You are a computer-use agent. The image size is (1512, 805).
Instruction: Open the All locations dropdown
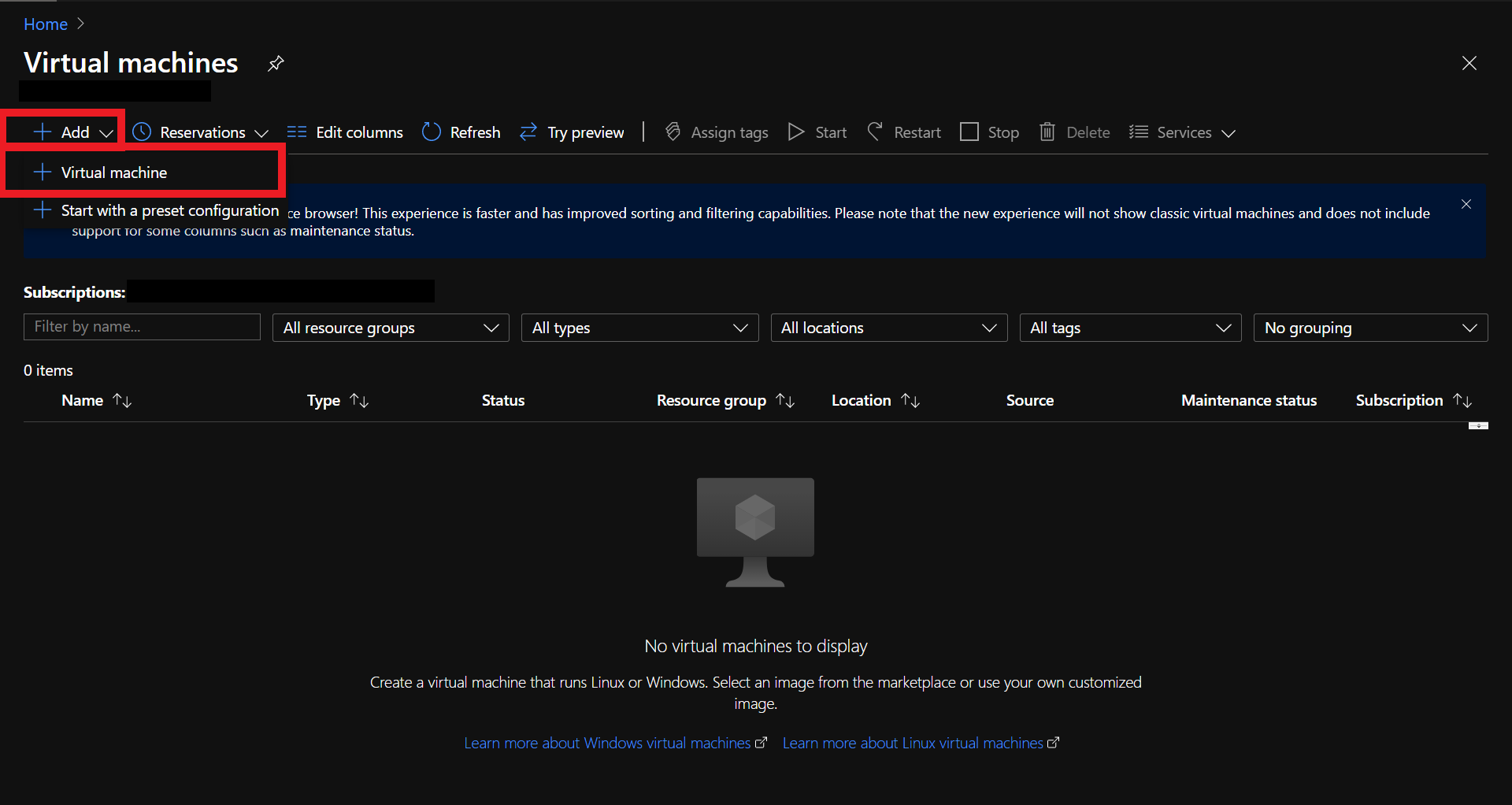[889, 328]
